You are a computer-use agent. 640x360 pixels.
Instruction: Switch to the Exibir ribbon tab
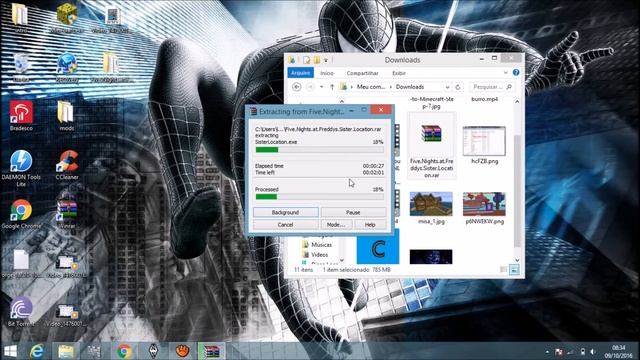(399, 73)
